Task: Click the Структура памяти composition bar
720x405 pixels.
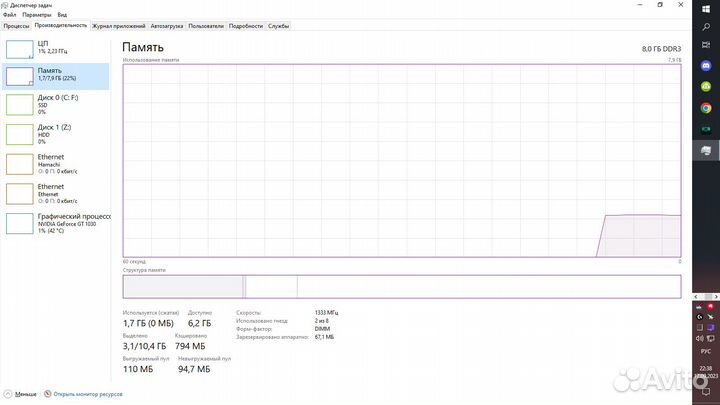Action: (402, 287)
